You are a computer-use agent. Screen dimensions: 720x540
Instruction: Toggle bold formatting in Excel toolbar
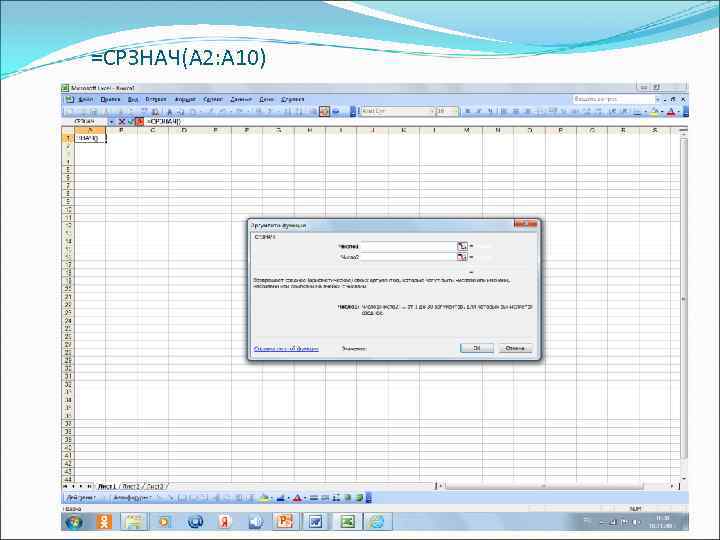click(468, 112)
